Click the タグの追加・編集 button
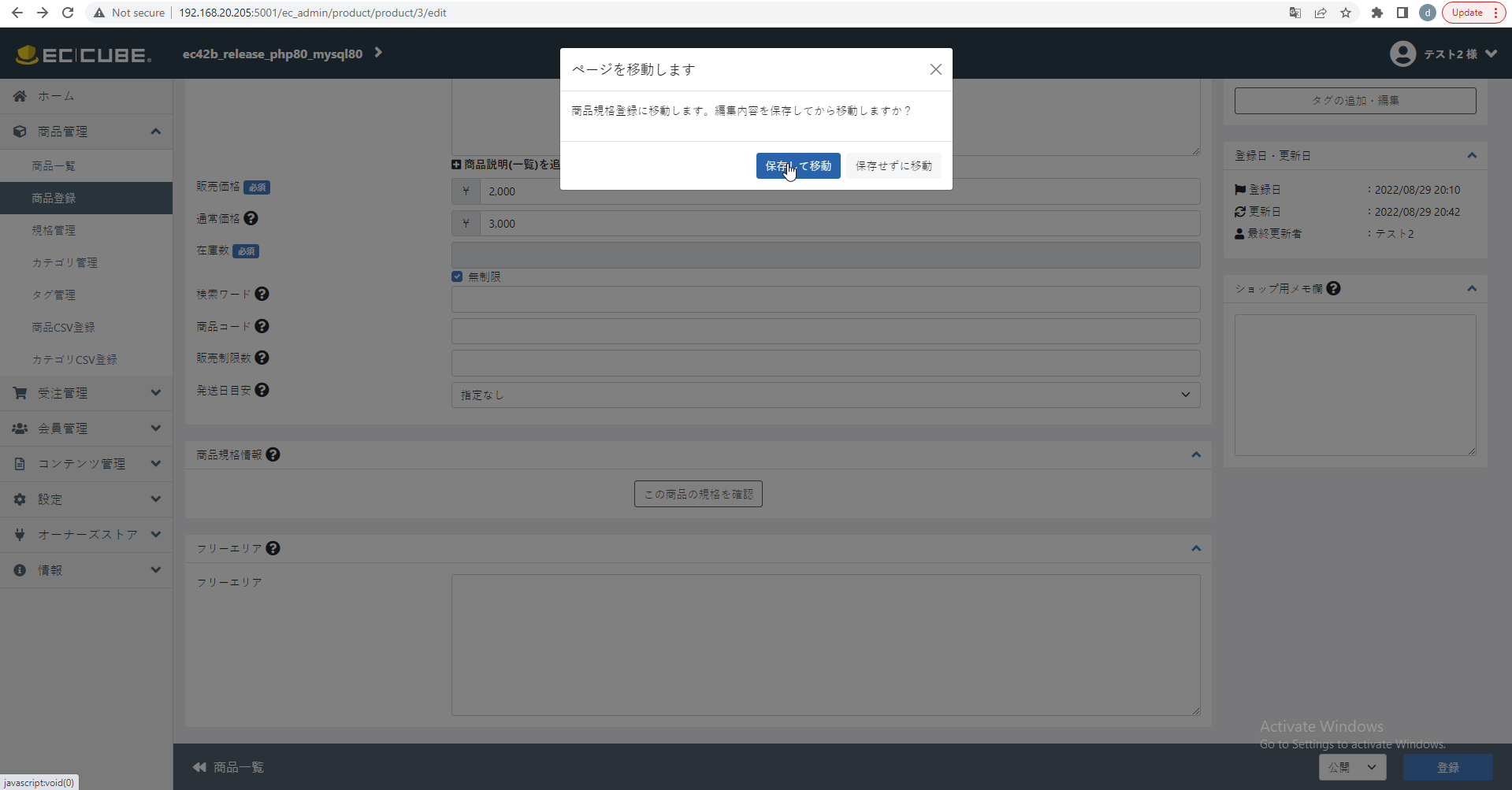The image size is (1512, 790). [x=1354, y=100]
